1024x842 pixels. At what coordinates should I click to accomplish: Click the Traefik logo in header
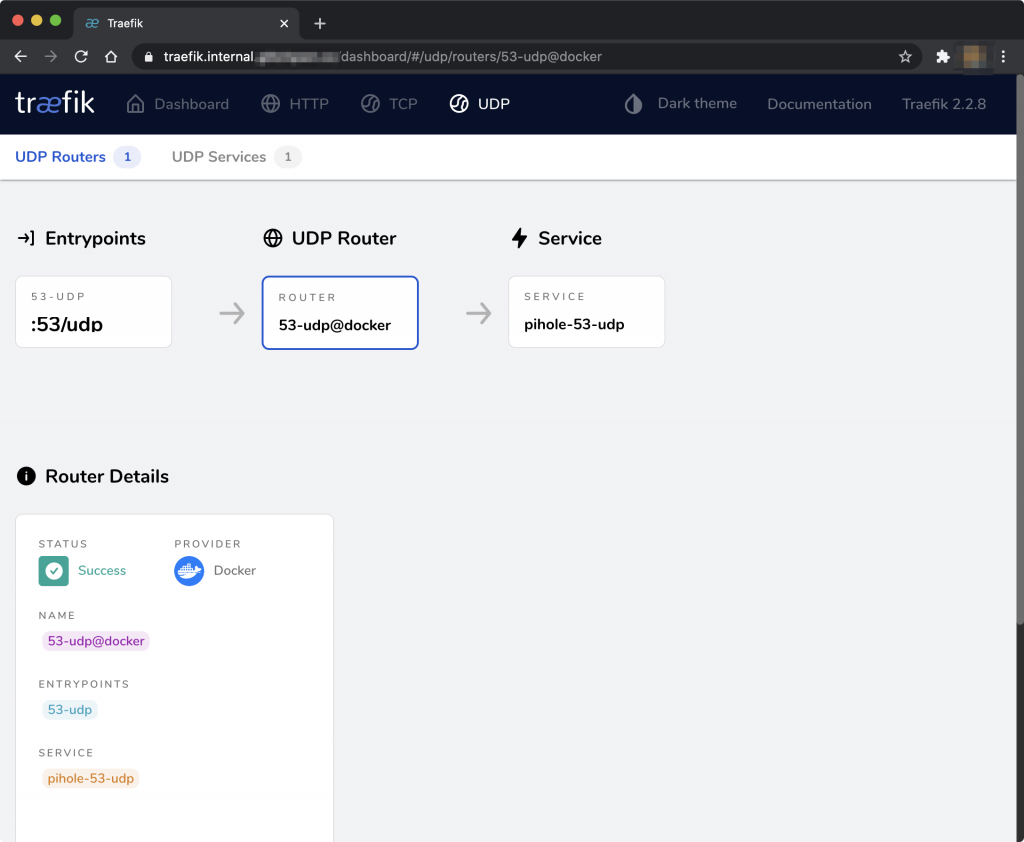point(55,103)
